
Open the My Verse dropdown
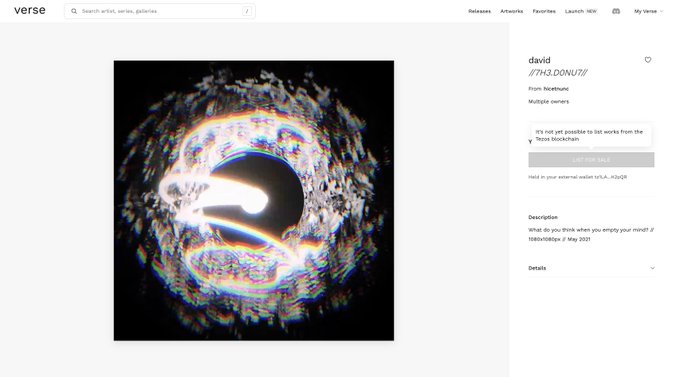pos(648,11)
